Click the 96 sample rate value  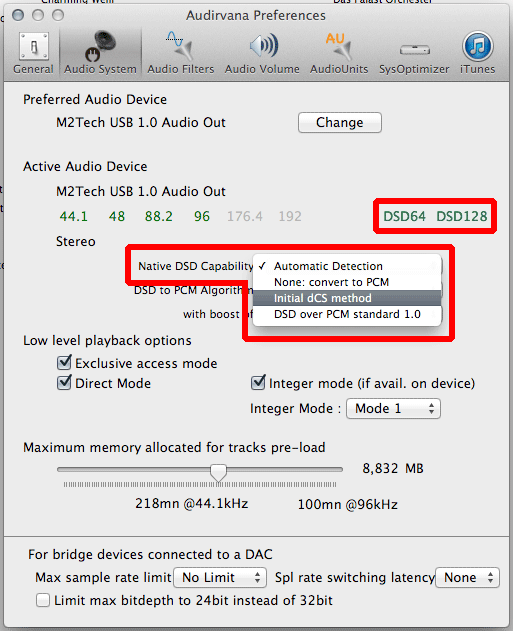click(x=202, y=217)
